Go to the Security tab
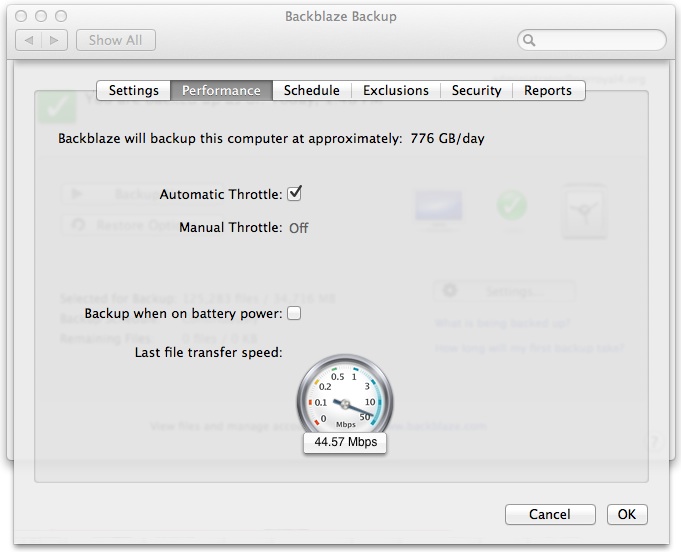The width and height of the screenshot is (681, 552). (476, 90)
